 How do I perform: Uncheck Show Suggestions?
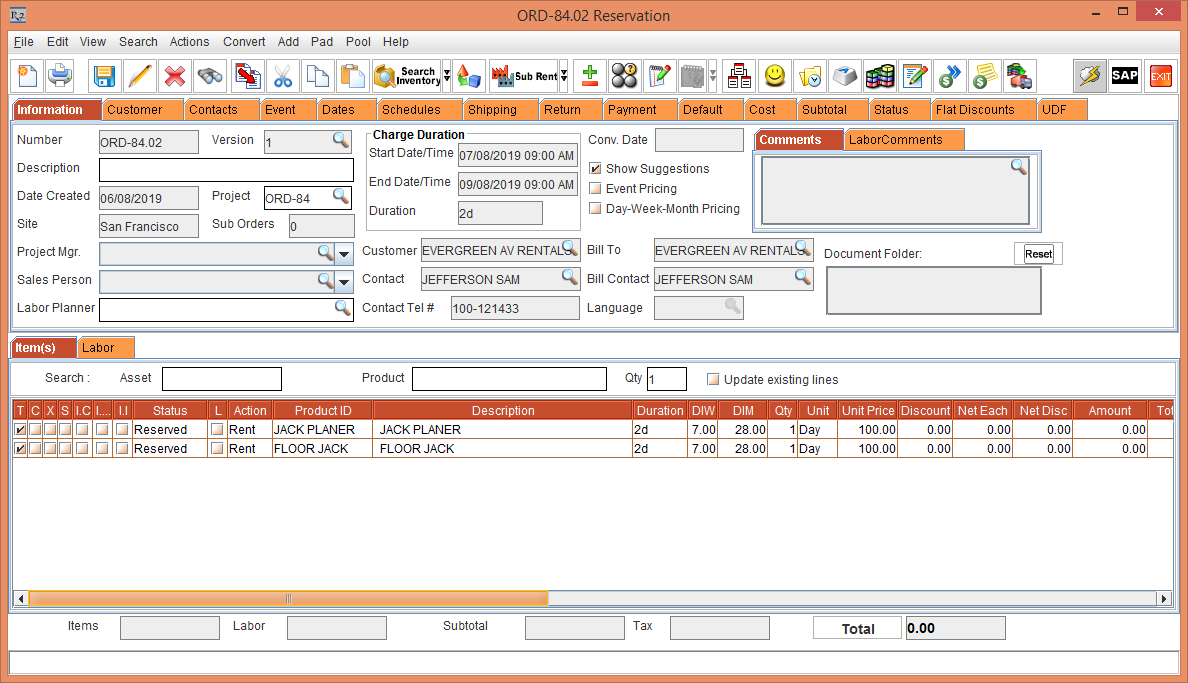[x=595, y=168]
